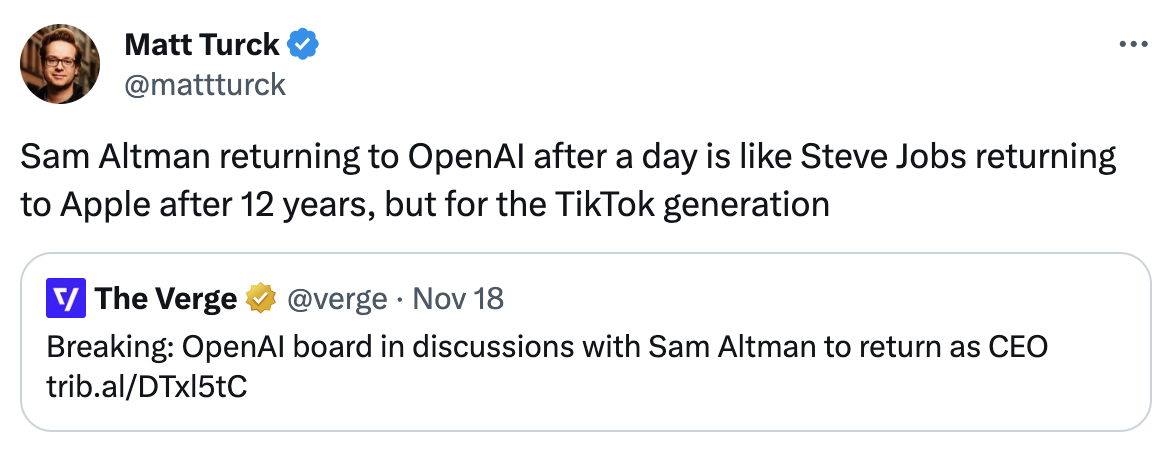Open Matt Turck's profile avatar

tap(60, 64)
